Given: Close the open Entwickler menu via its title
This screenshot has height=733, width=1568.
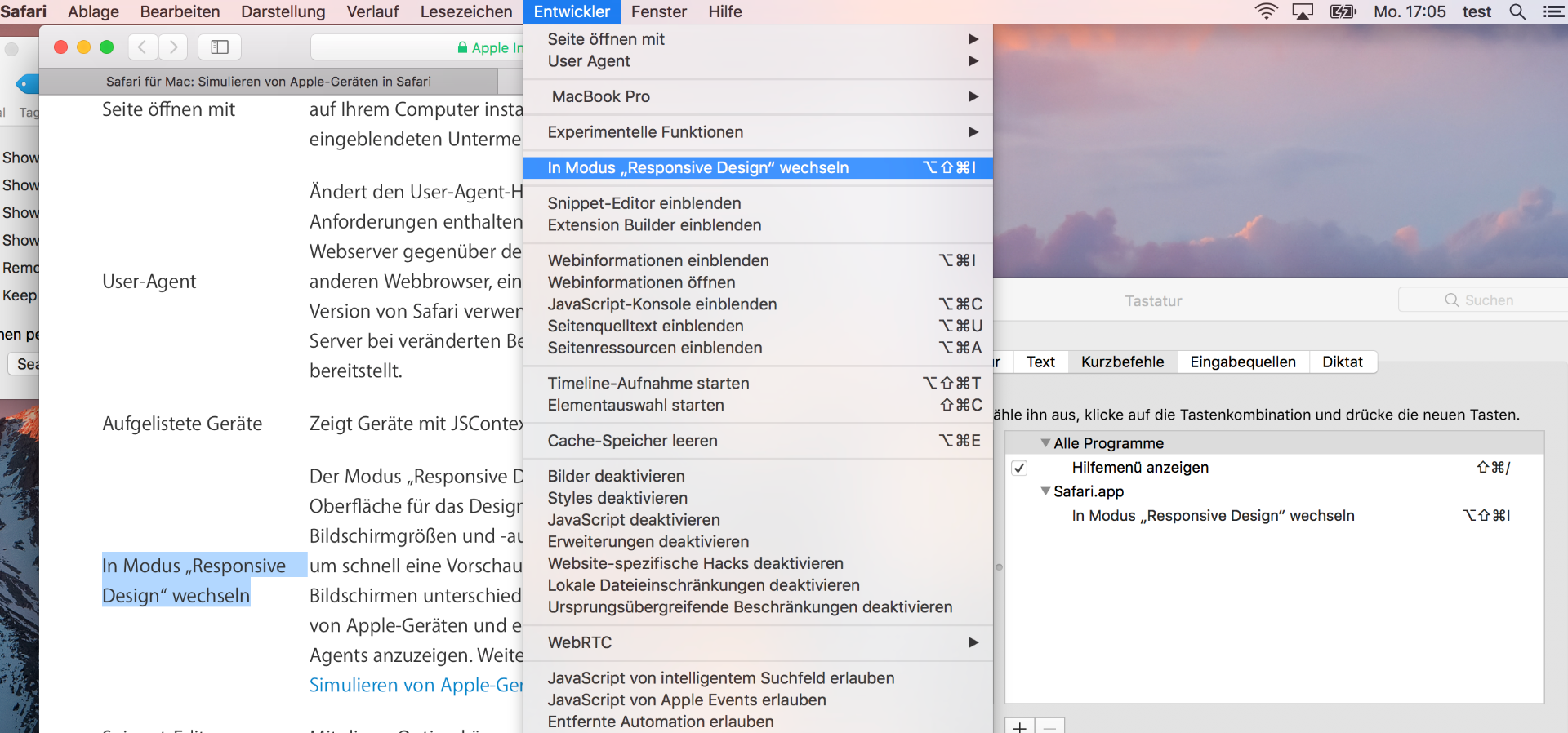Looking at the screenshot, I should tap(572, 11).
